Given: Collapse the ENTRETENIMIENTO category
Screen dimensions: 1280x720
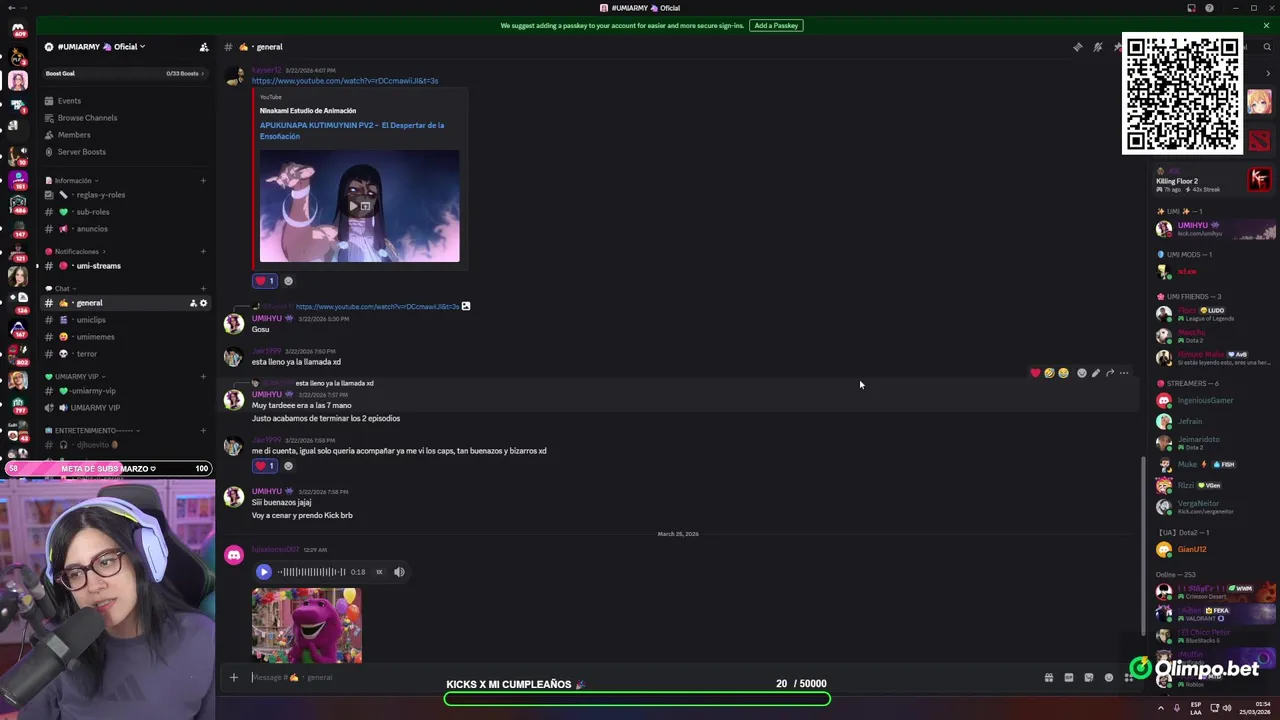Looking at the screenshot, I should [93, 430].
